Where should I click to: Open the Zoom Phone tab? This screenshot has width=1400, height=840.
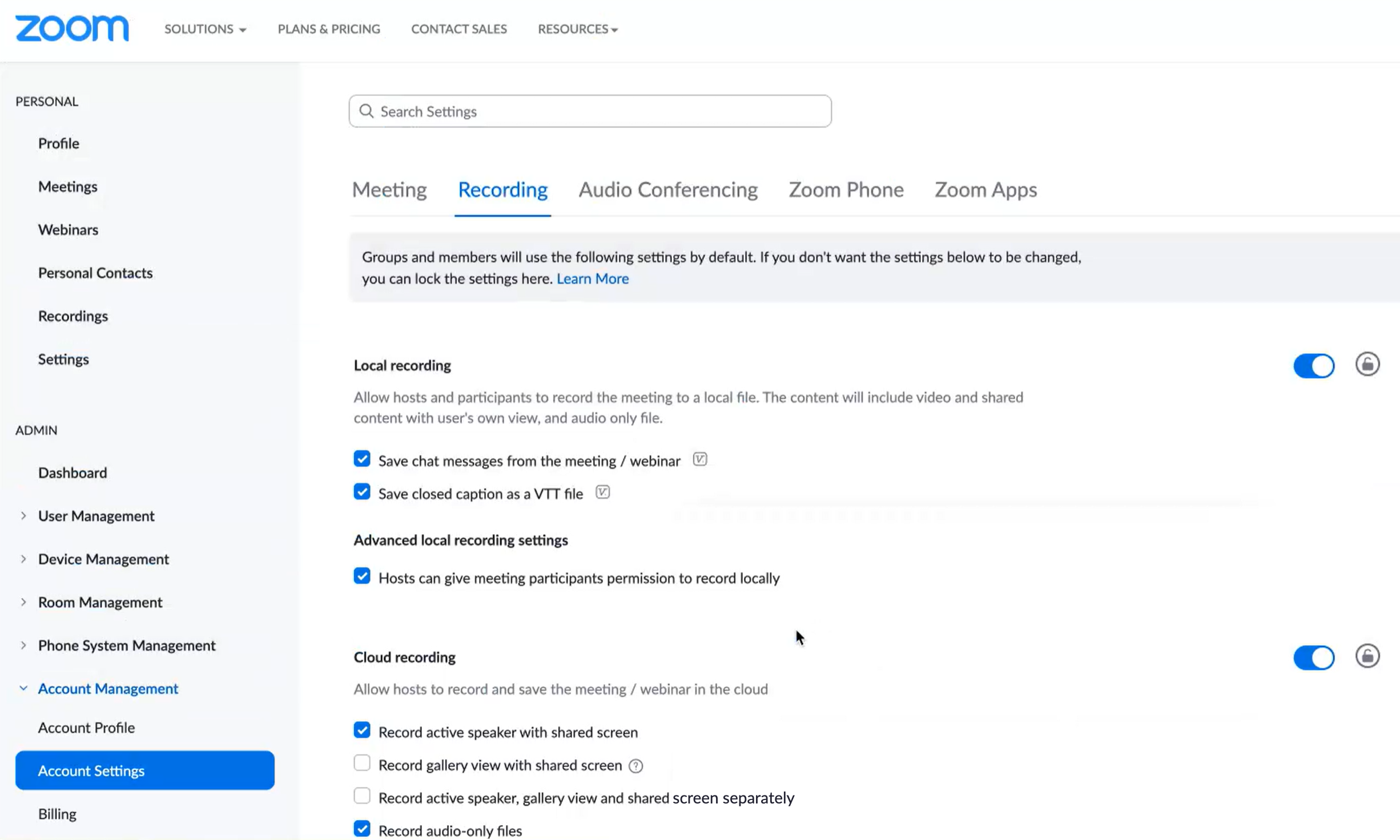point(846,189)
